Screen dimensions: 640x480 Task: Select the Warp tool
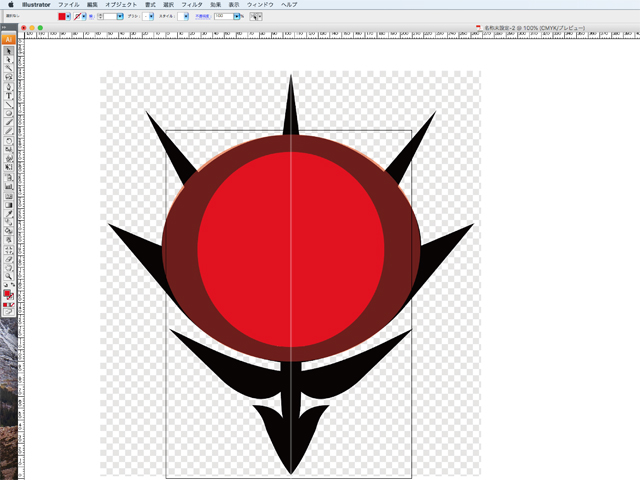coord(9,158)
